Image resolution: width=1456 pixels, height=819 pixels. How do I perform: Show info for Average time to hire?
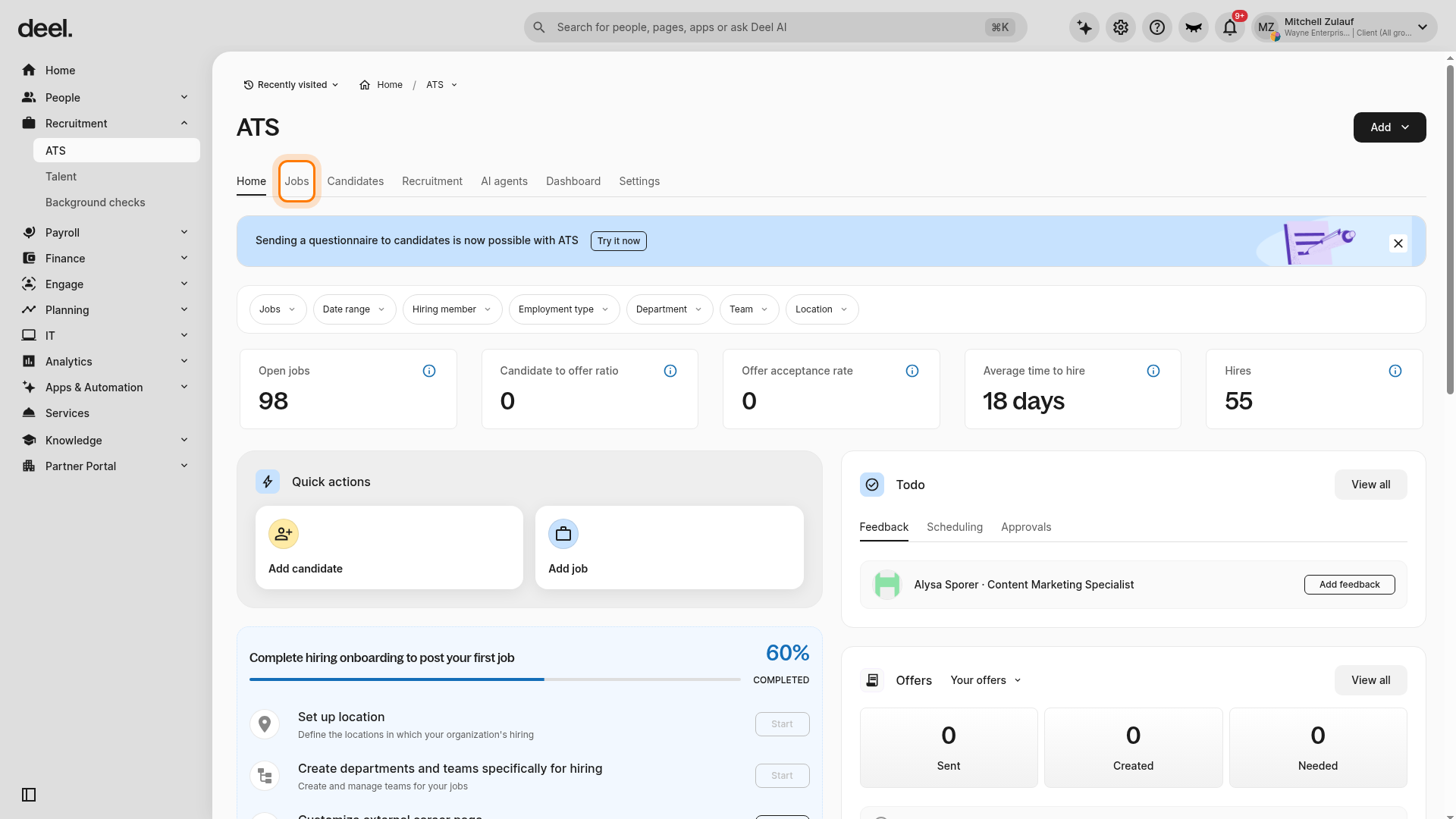1153,371
